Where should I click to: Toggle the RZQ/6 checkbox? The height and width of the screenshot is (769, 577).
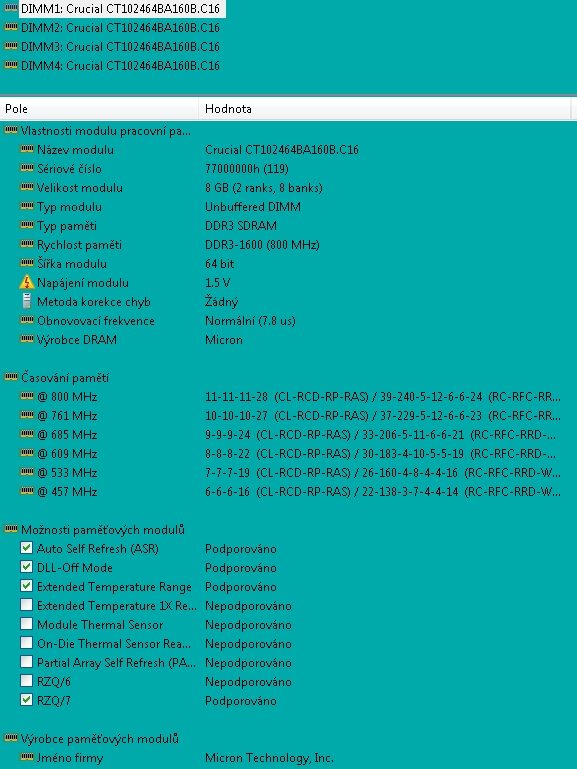26,681
